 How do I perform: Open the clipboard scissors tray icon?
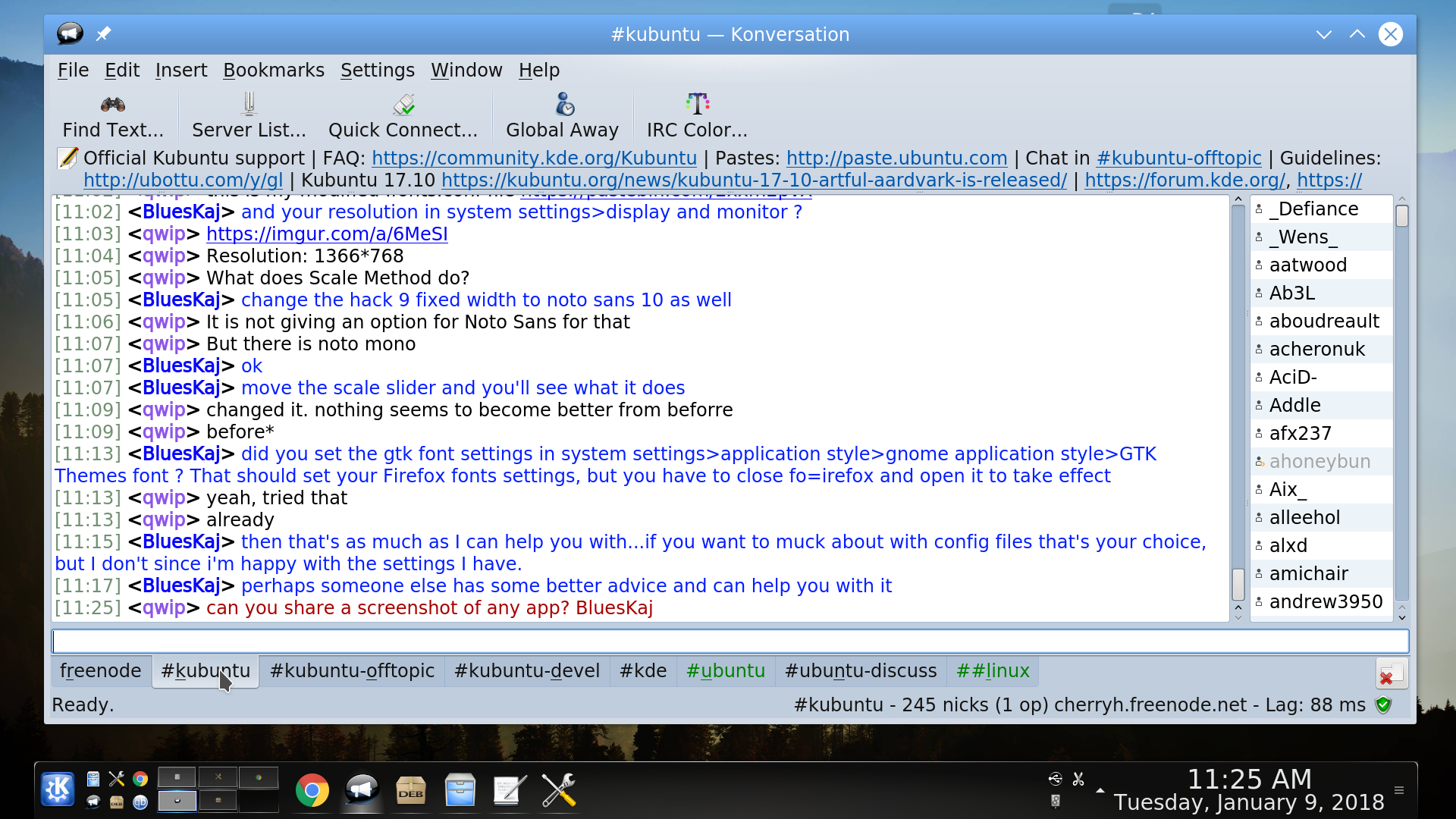click(1078, 779)
